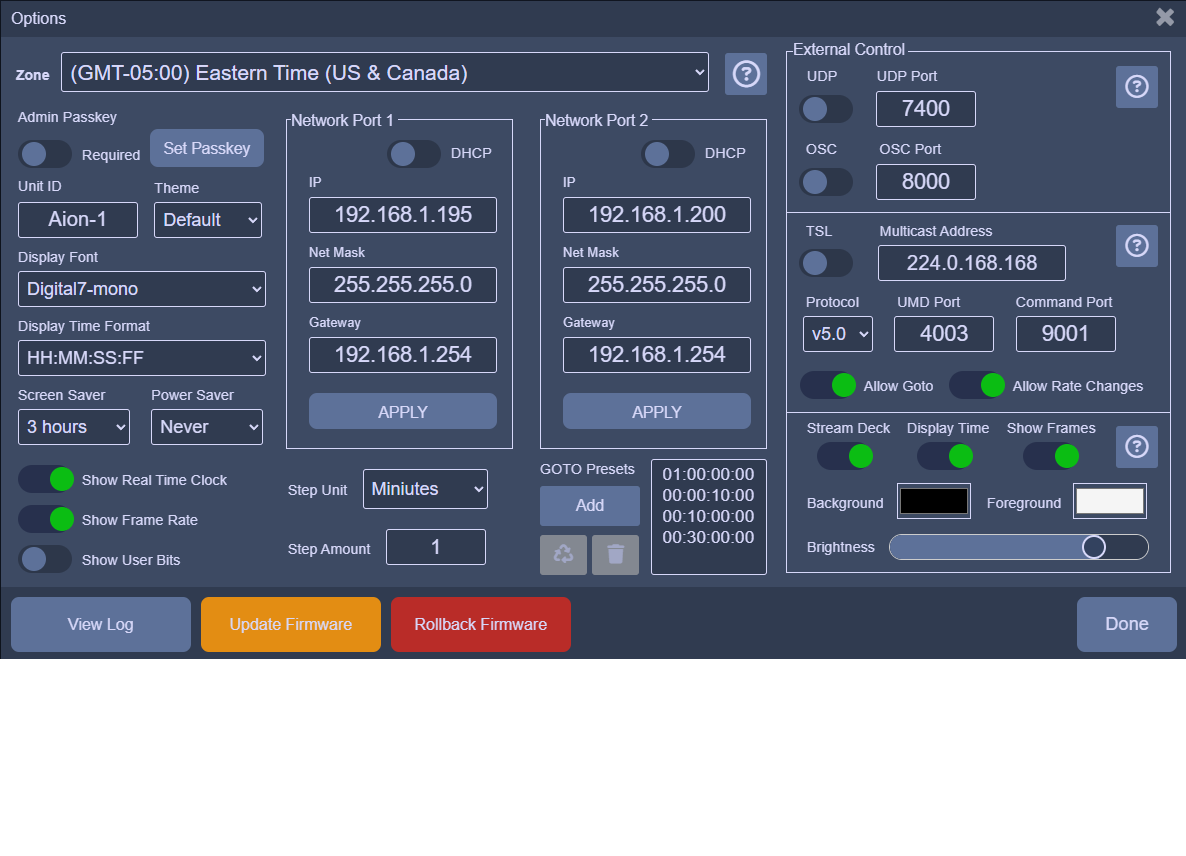
Task: Enable the UDP external control switch
Action: tap(826, 109)
